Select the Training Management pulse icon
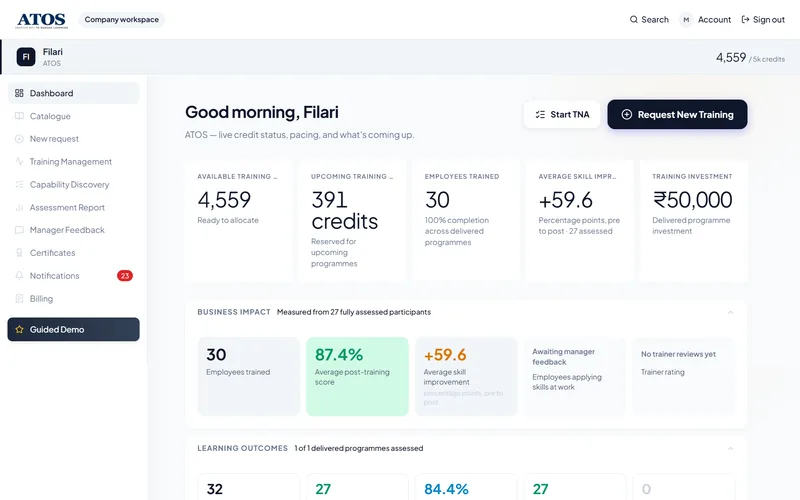The image size is (800, 500). (x=19, y=162)
